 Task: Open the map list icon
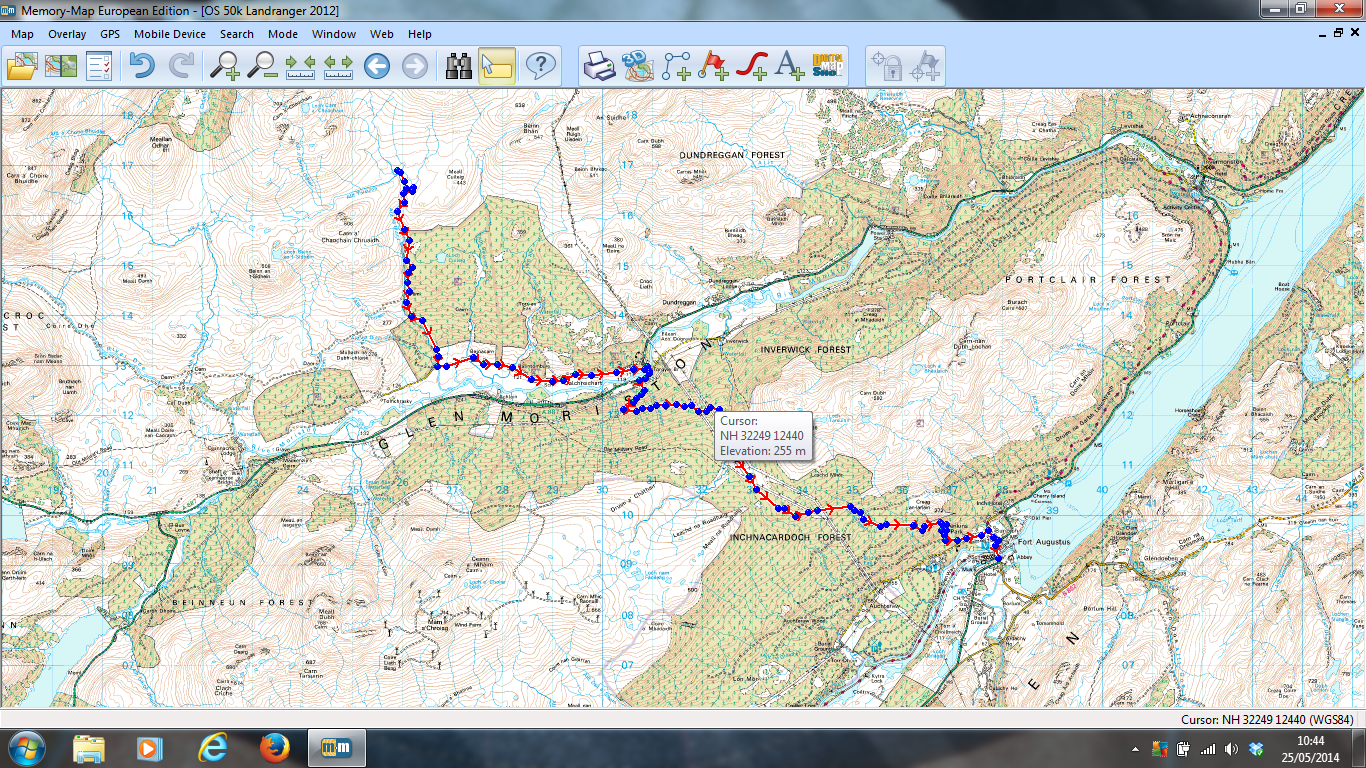coord(61,66)
